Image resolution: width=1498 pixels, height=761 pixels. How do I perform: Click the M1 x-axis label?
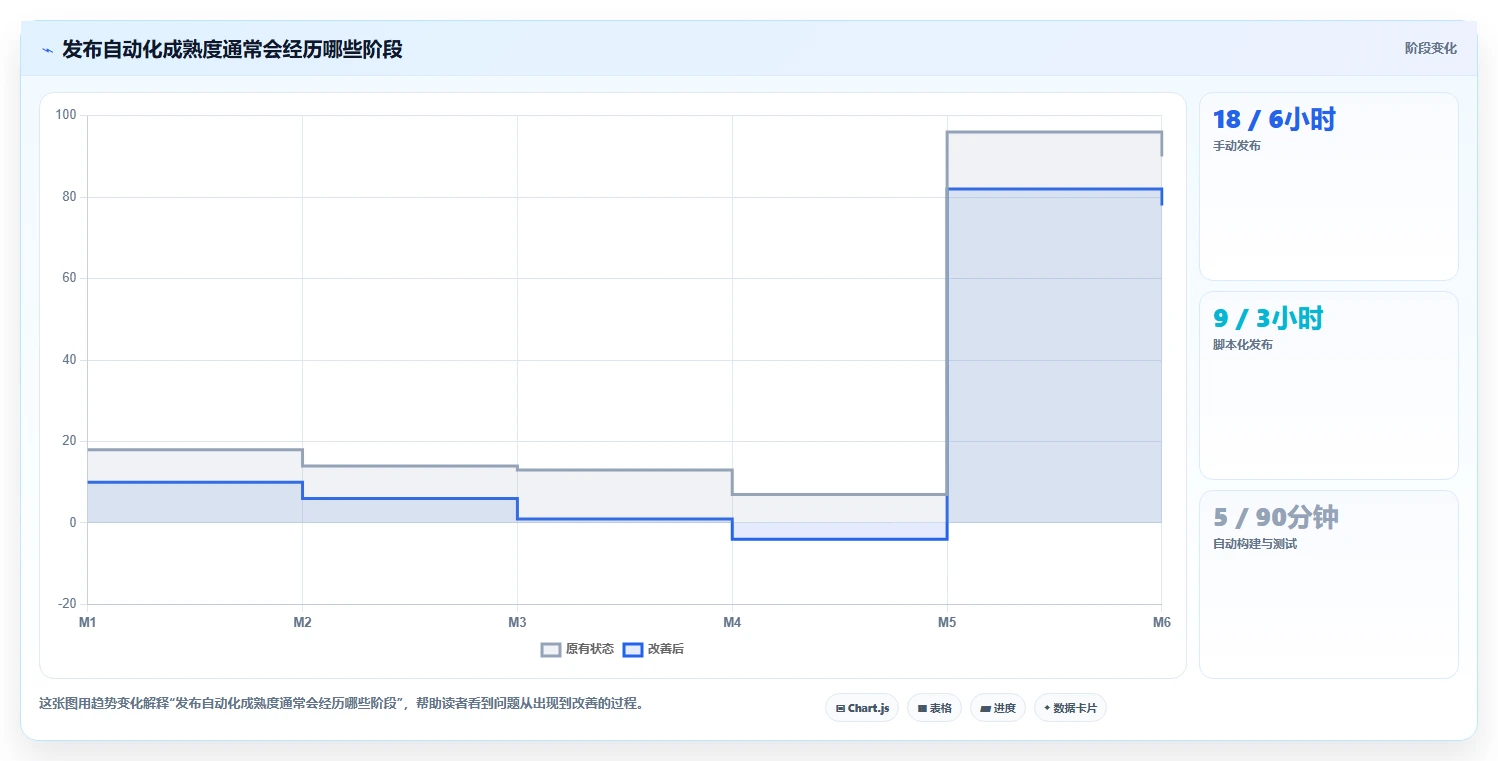click(88, 622)
